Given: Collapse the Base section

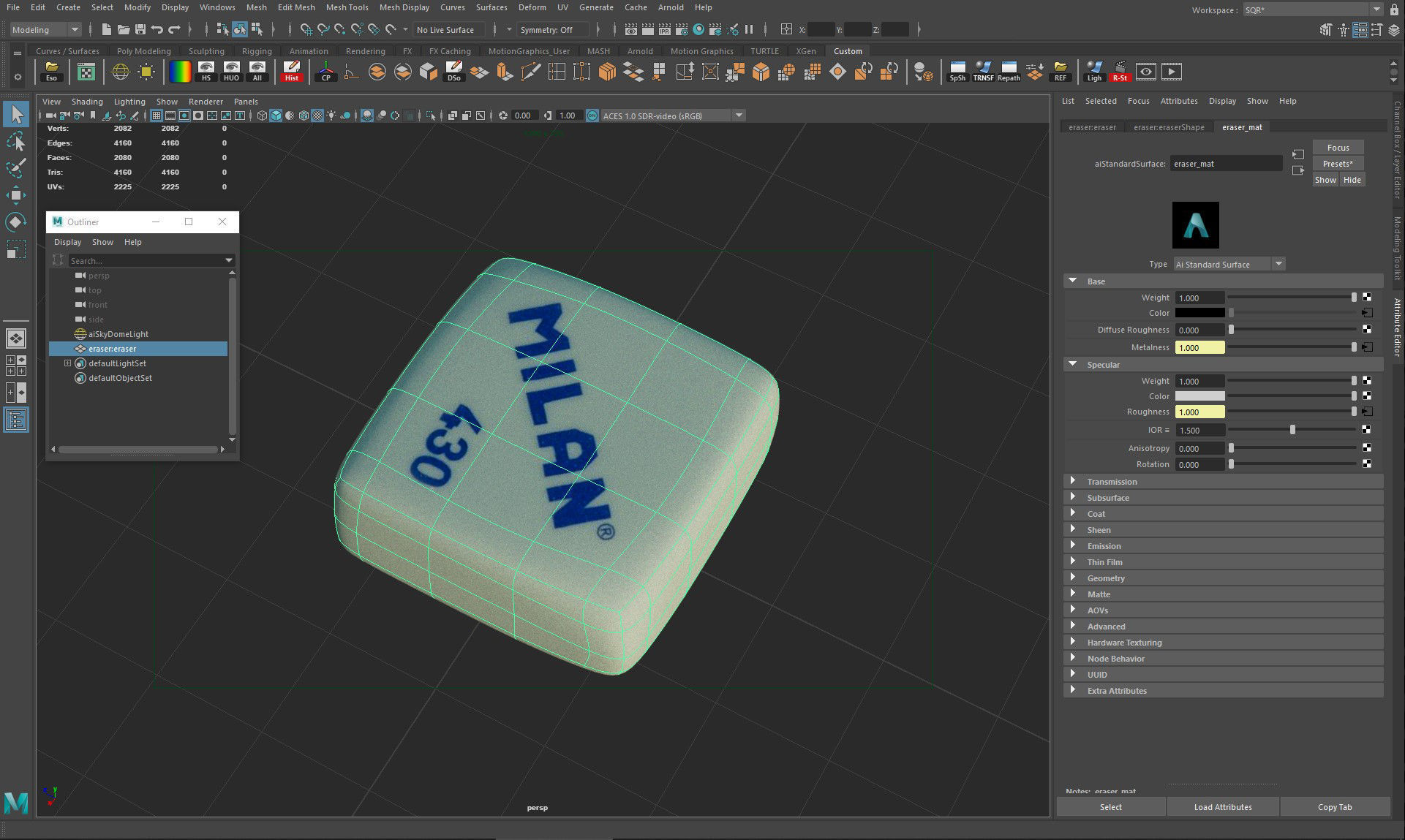Looking at the screenshot, I should (x=1073, y=281).
